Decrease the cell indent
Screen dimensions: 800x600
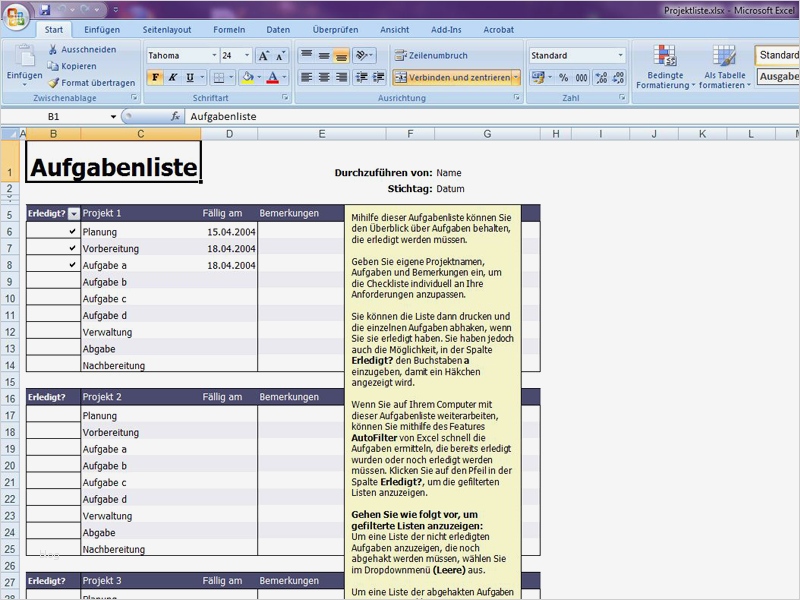361,78
